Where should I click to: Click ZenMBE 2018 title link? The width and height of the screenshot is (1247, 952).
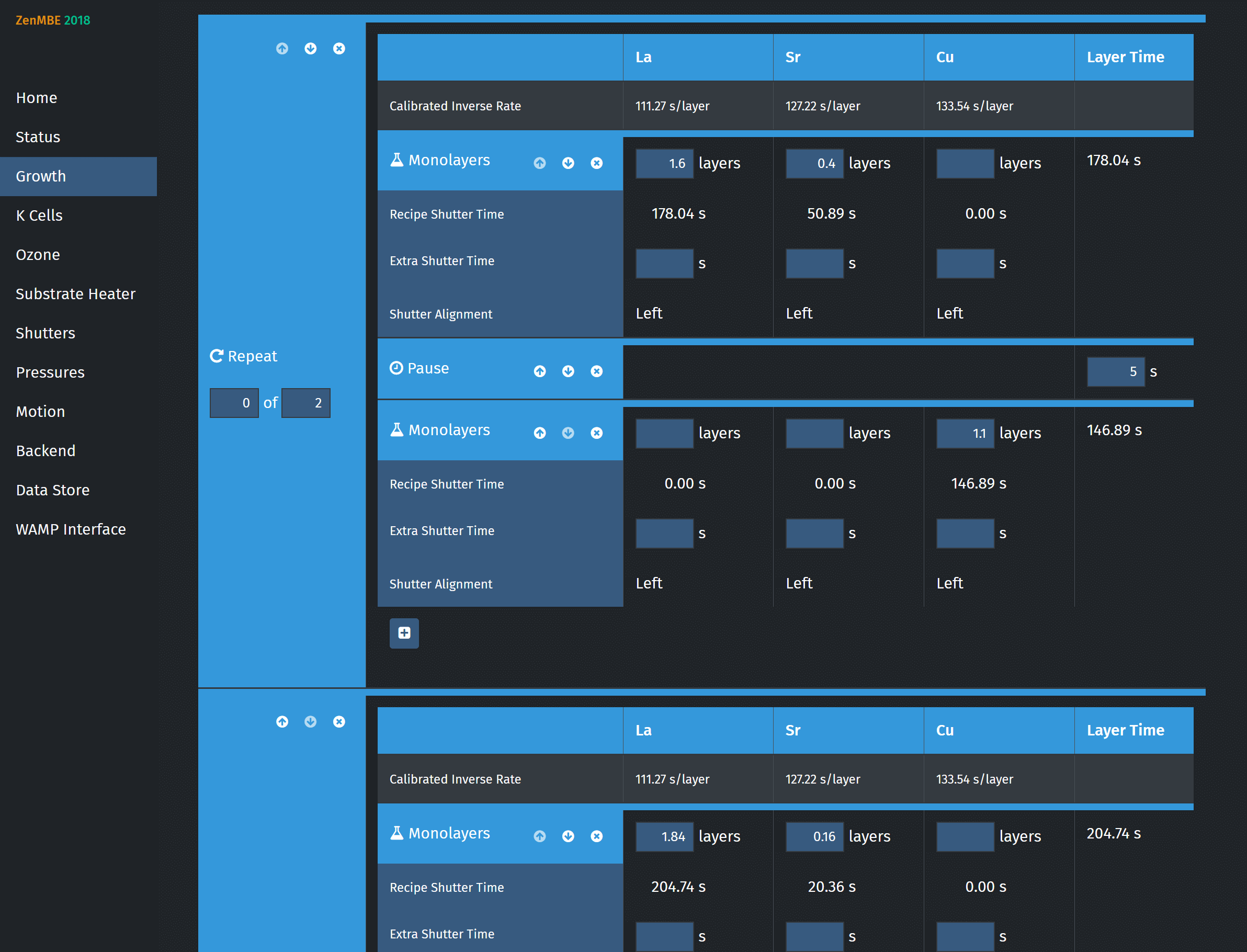53,20
